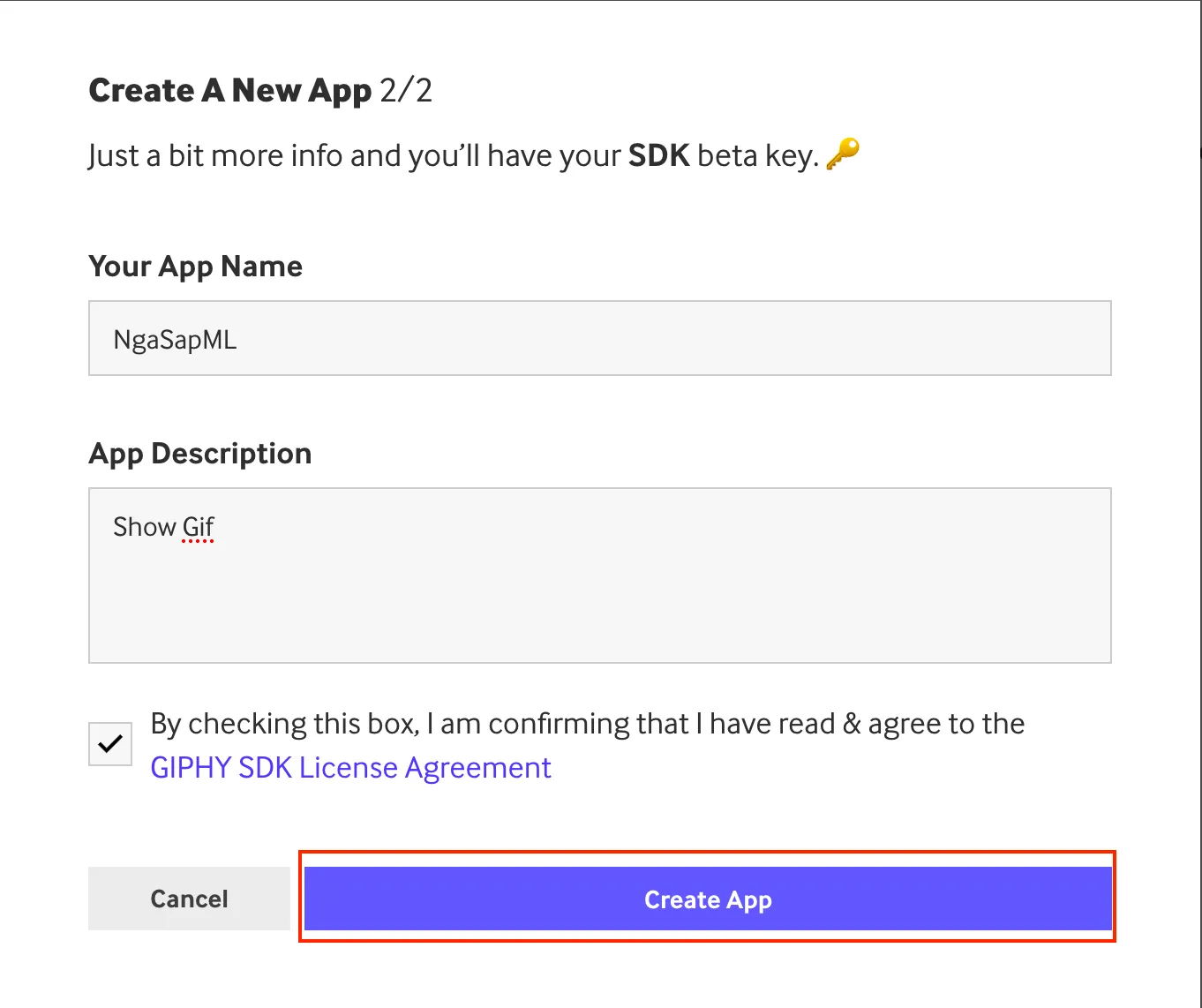Click the 2/2 step indicator
1202x1008 pixels.
click(x=407, y=89)
